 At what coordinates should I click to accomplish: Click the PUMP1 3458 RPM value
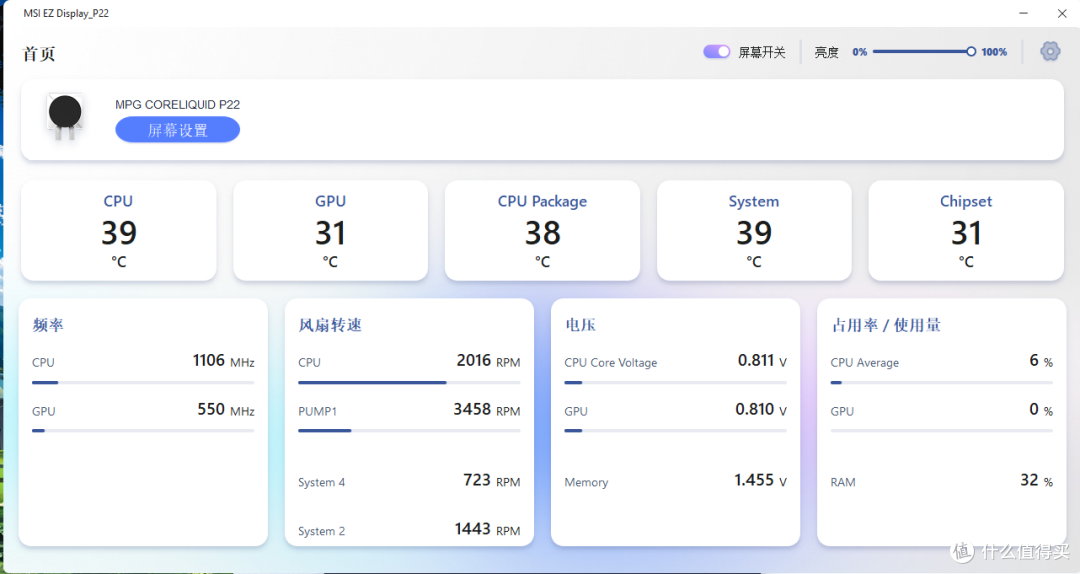click(x=487, y=410)
